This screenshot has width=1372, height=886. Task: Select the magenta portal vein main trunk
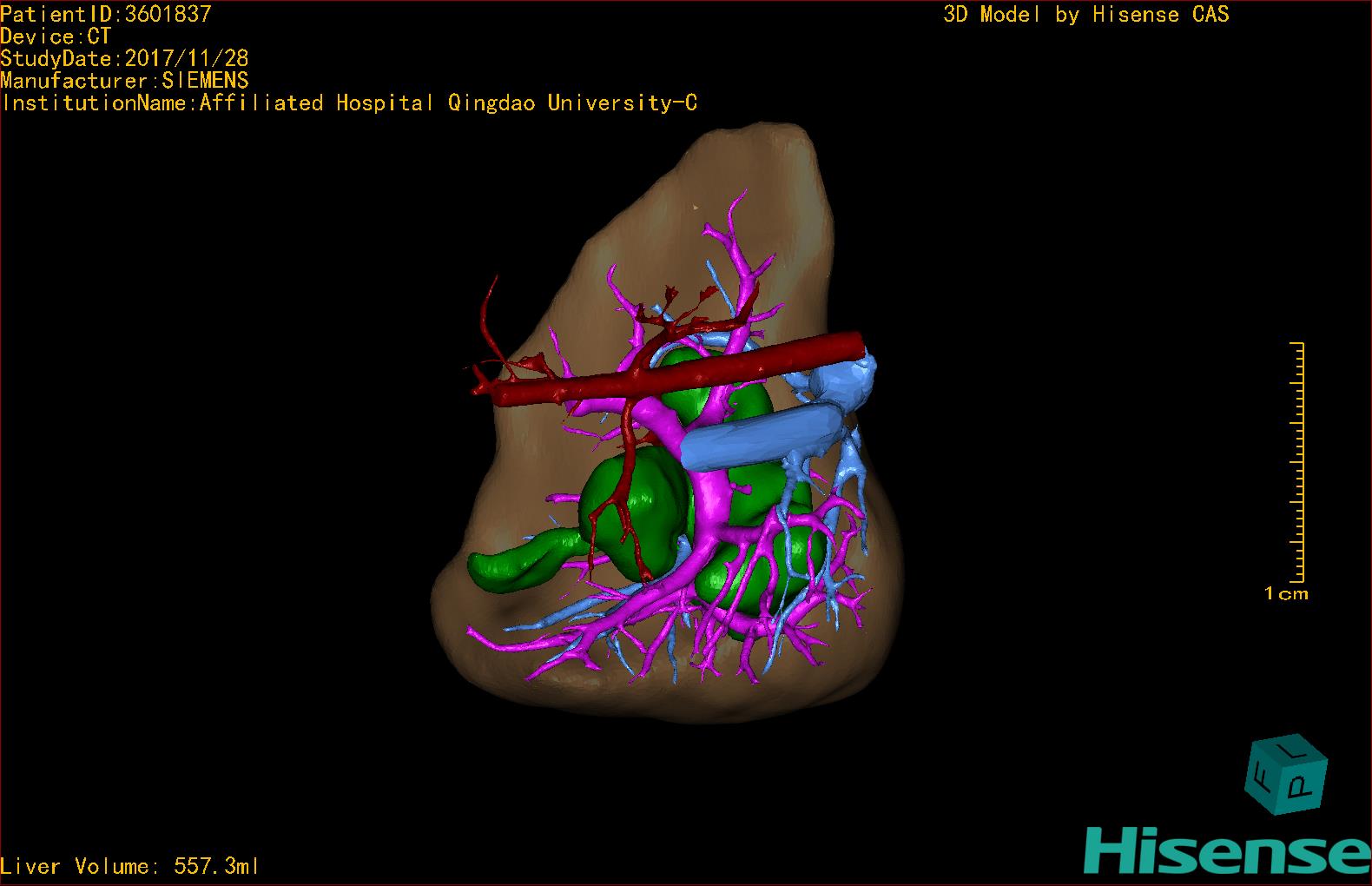coord(715,492)
